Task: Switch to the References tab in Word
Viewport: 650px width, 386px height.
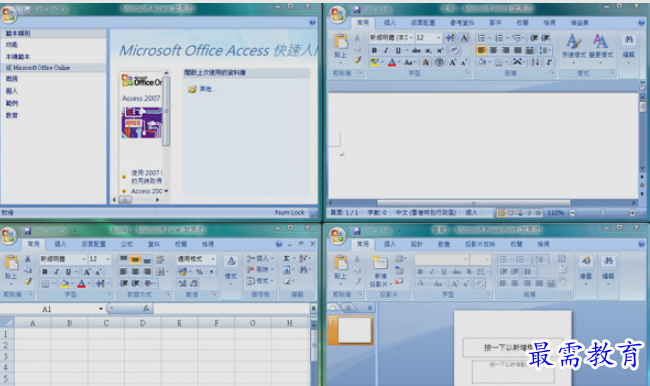Action: click(x=462, y=23)
